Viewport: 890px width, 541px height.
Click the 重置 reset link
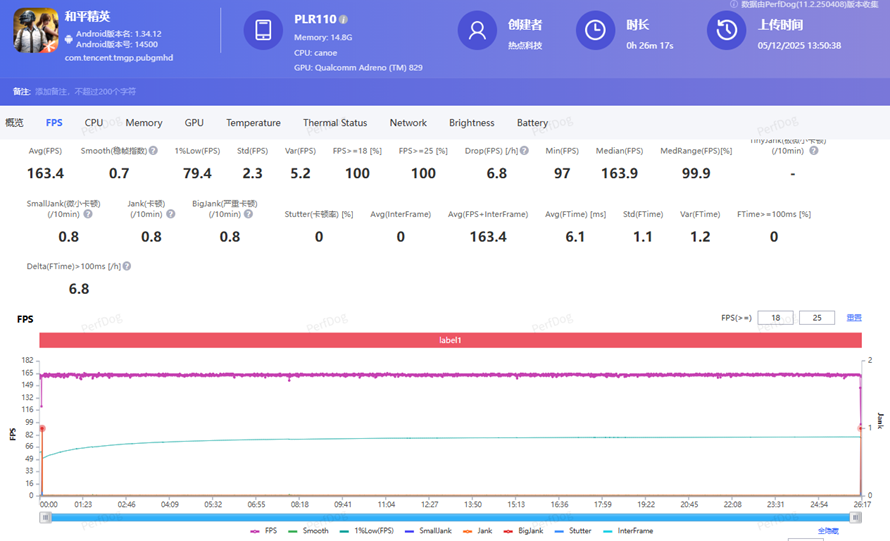[x=853, y=318]
